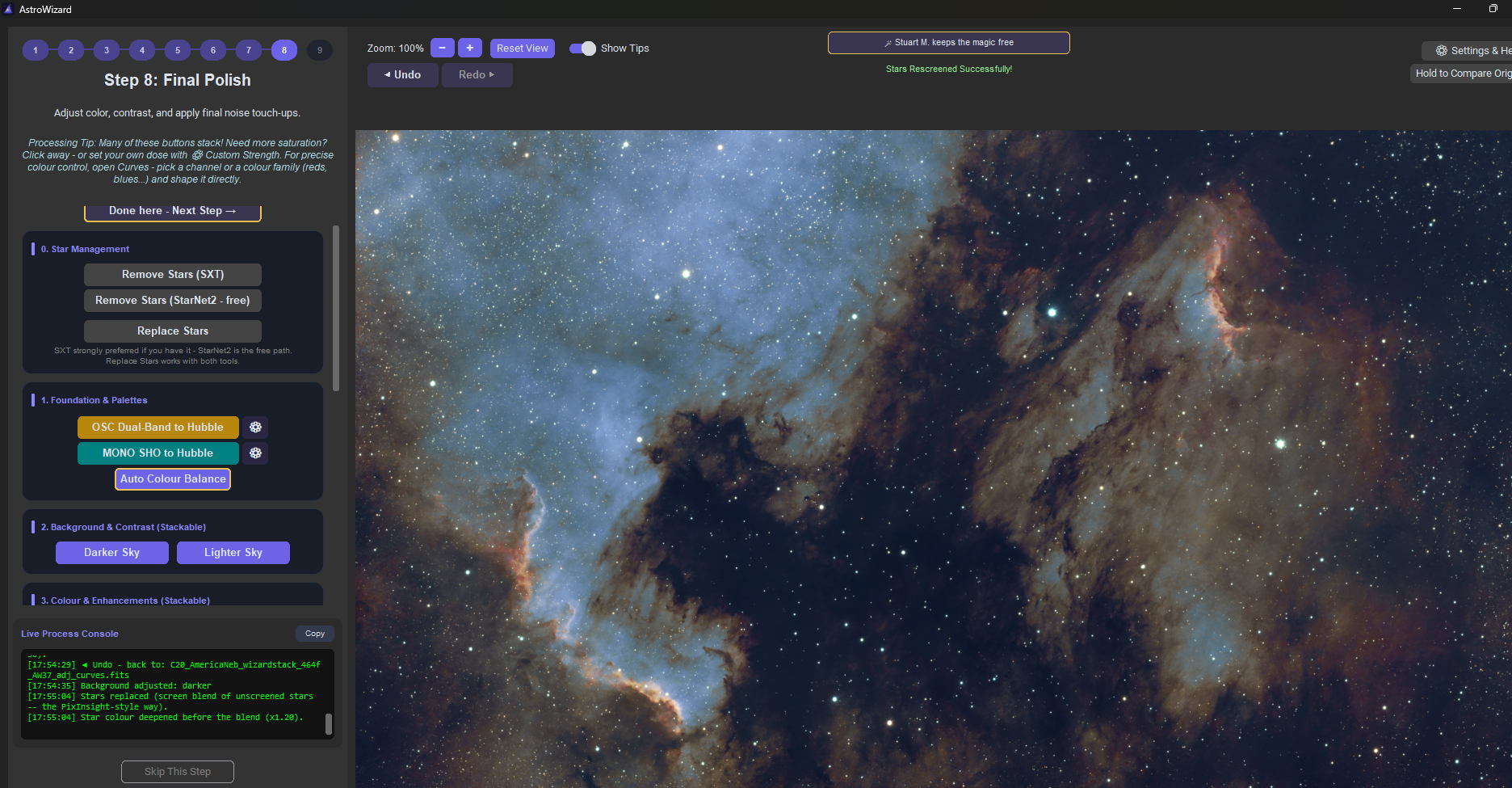1512x788 pixels.
Task: Zoom in with the plus button
Action: 469,48
